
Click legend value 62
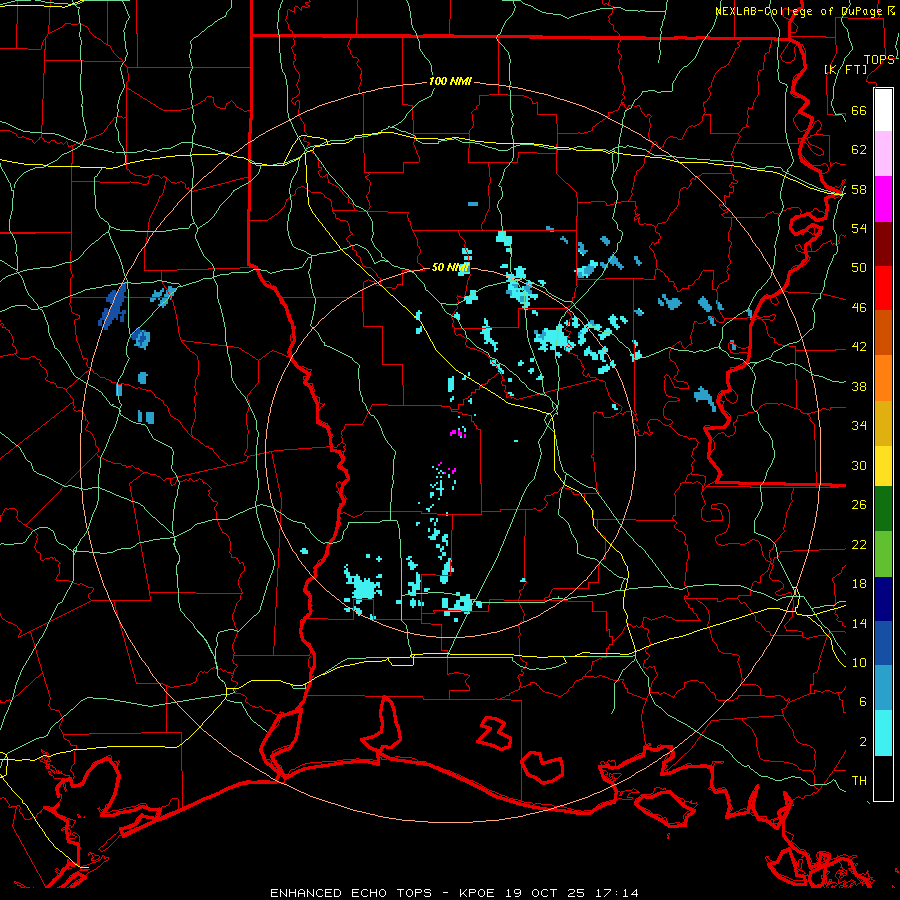tap(859, 149)
